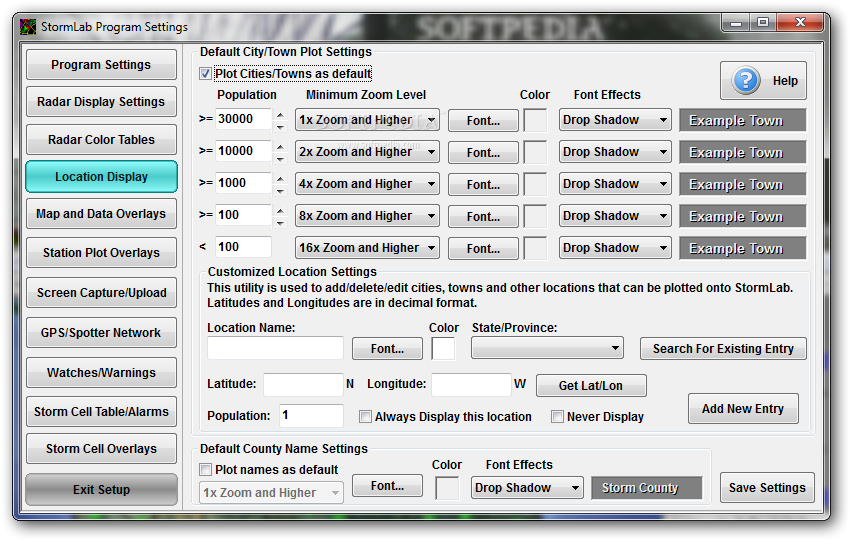Image resolution: width=851 pixels, height=541 pixels.
Task: Open Drop Shadow font effects for 10000 row
Action: (615, 152)
